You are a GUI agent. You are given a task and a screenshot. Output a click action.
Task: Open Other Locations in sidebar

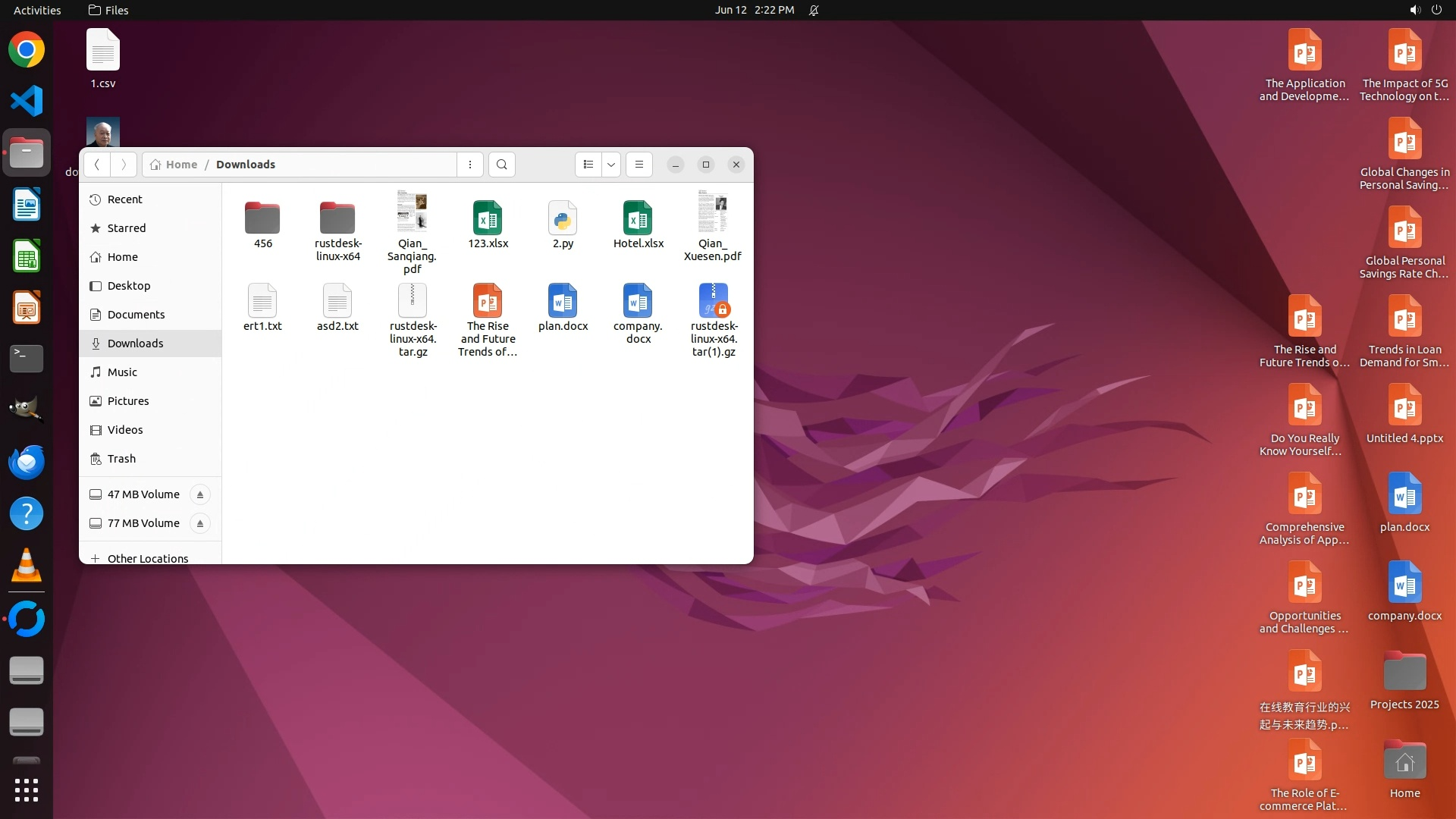[147, 558]
